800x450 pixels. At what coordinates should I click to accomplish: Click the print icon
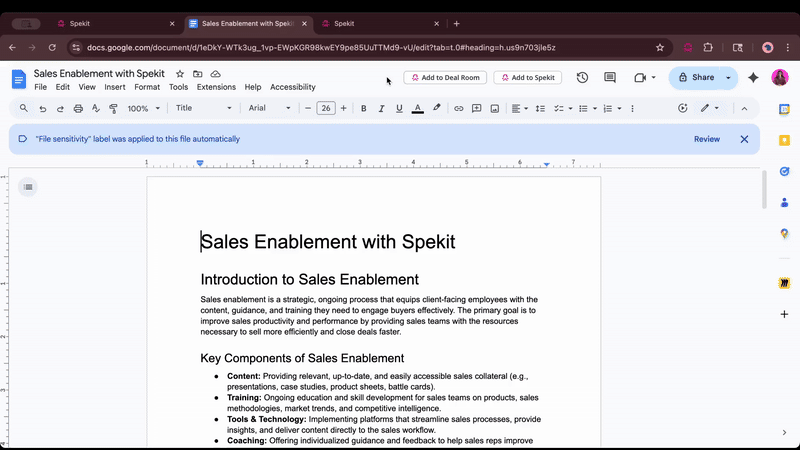(77, 108)
